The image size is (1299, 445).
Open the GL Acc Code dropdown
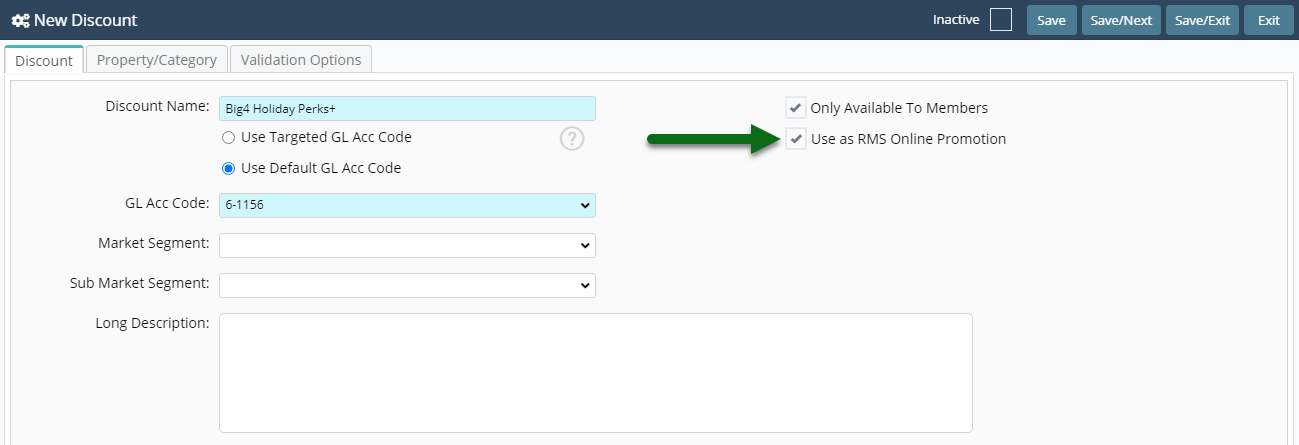(x=407, y=205)
